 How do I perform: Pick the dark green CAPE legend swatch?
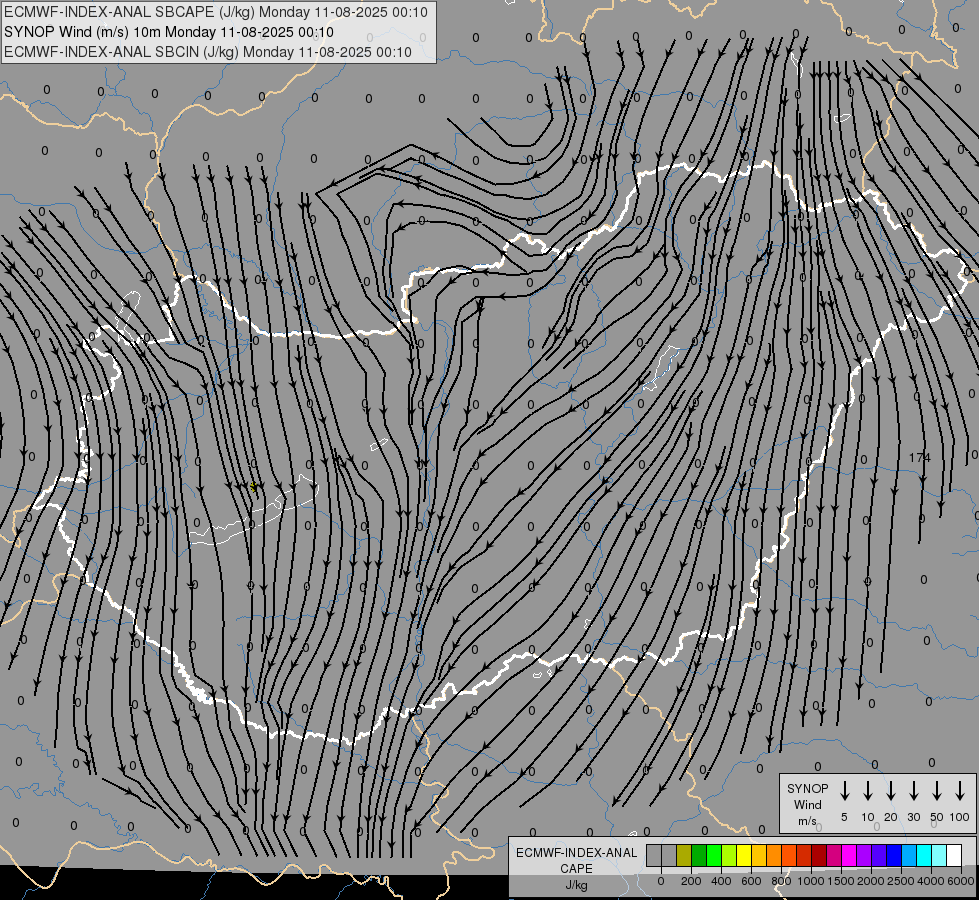coord(699,855)
